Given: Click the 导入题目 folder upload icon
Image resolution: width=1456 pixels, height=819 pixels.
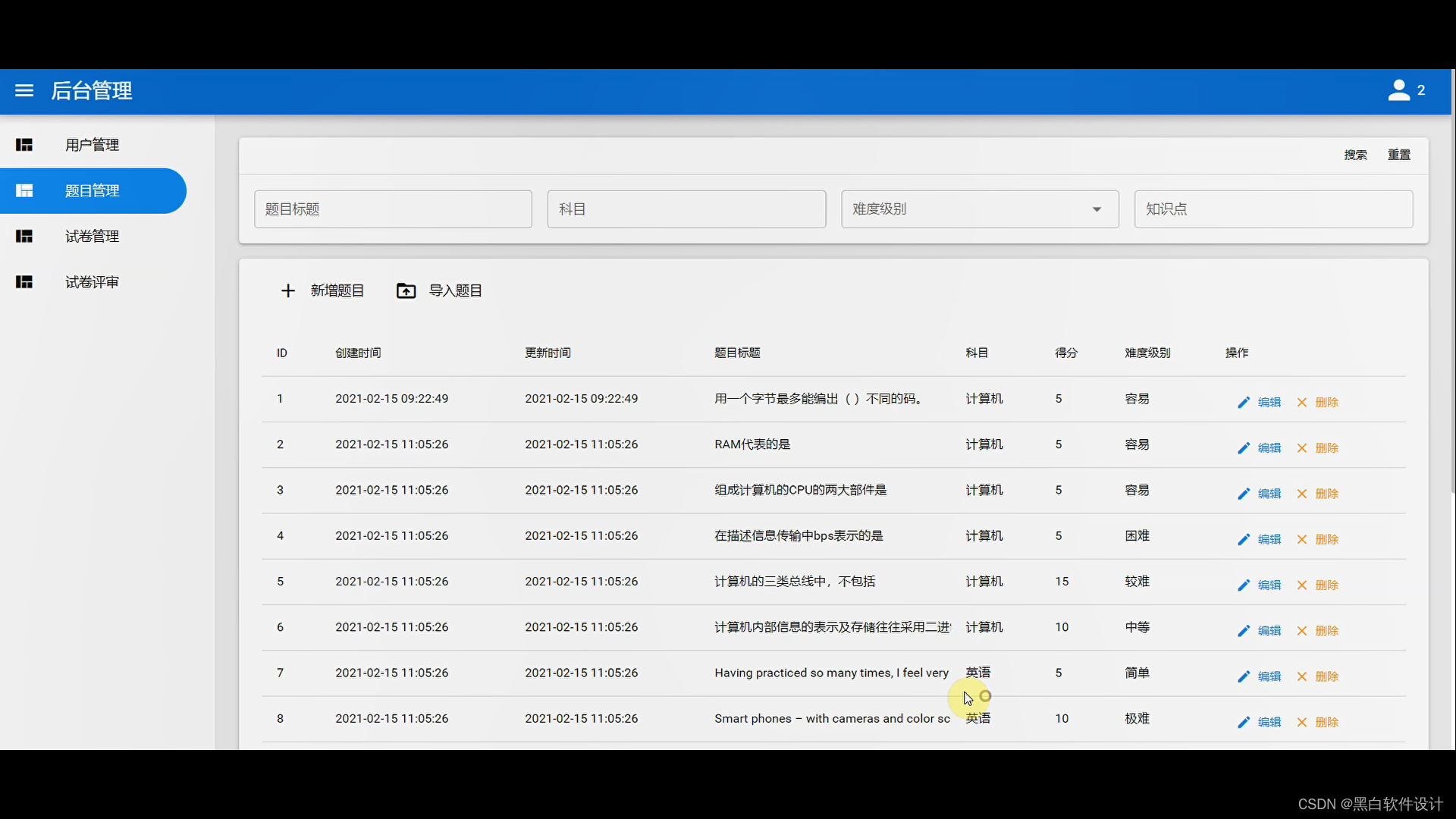Looking at the screenshot, I should tap(406, 291).
